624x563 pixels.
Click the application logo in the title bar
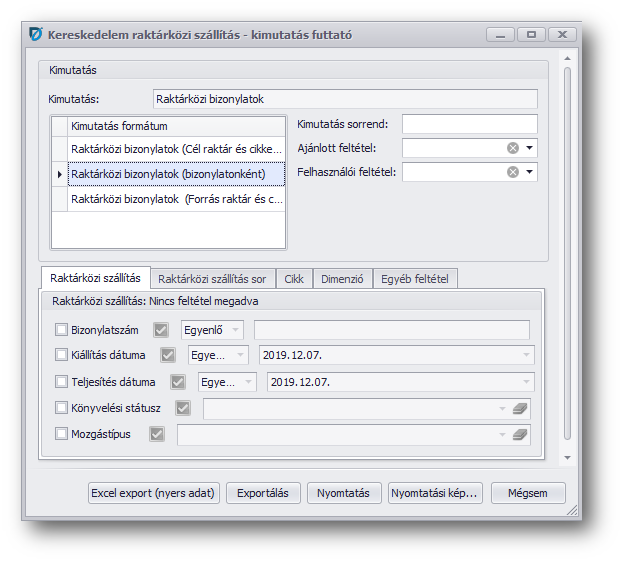tap(35, 34)
